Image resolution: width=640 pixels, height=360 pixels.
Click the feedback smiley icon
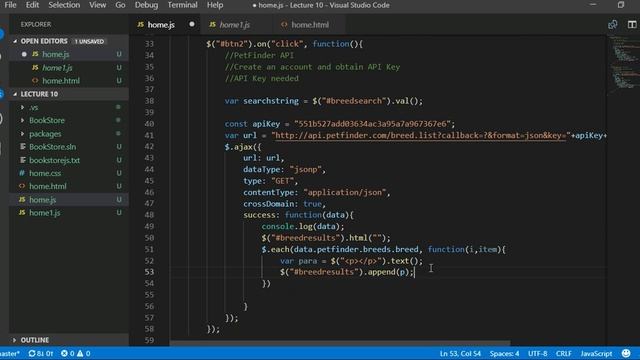point(626,353)
